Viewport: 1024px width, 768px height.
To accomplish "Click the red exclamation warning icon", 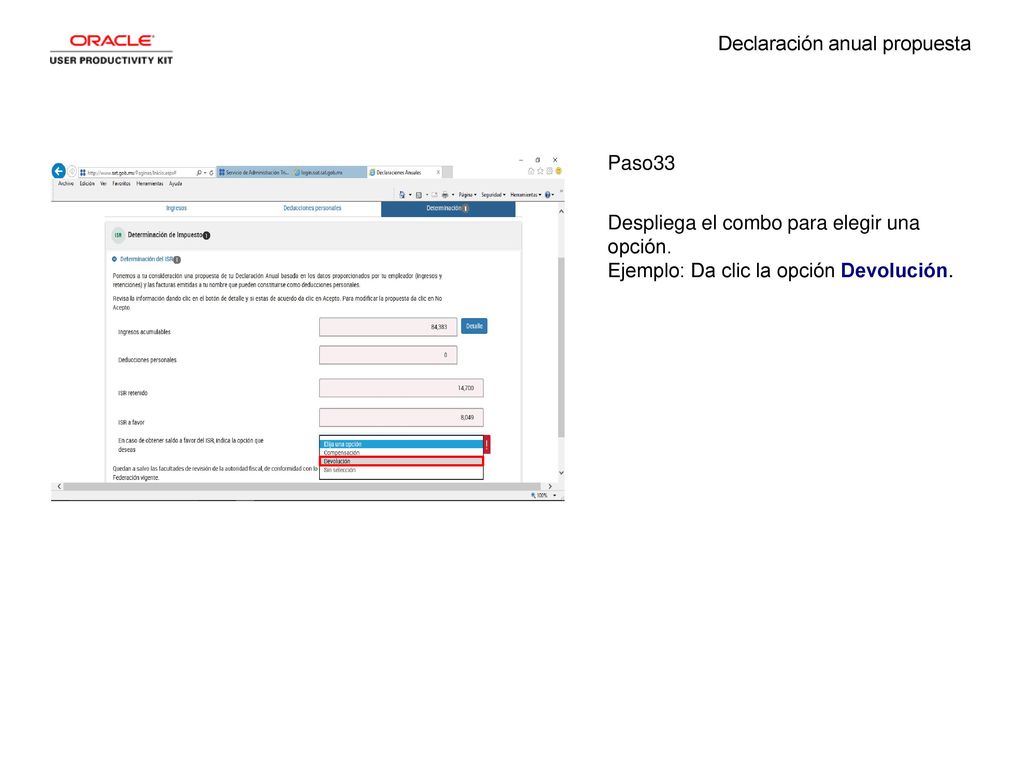I will tap(487, 444).
